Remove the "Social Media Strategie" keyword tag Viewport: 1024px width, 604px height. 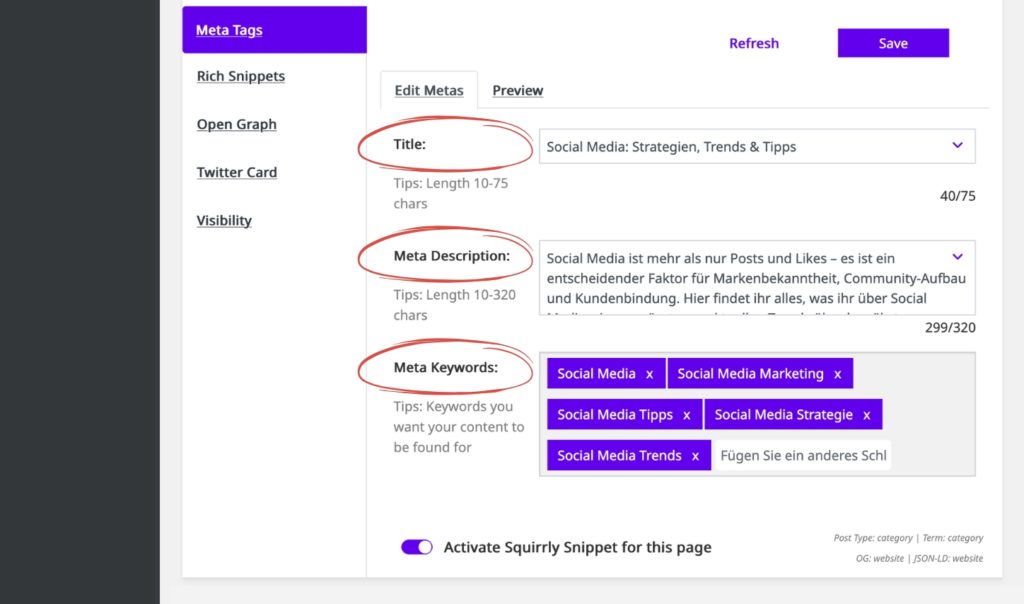point(866,414)
